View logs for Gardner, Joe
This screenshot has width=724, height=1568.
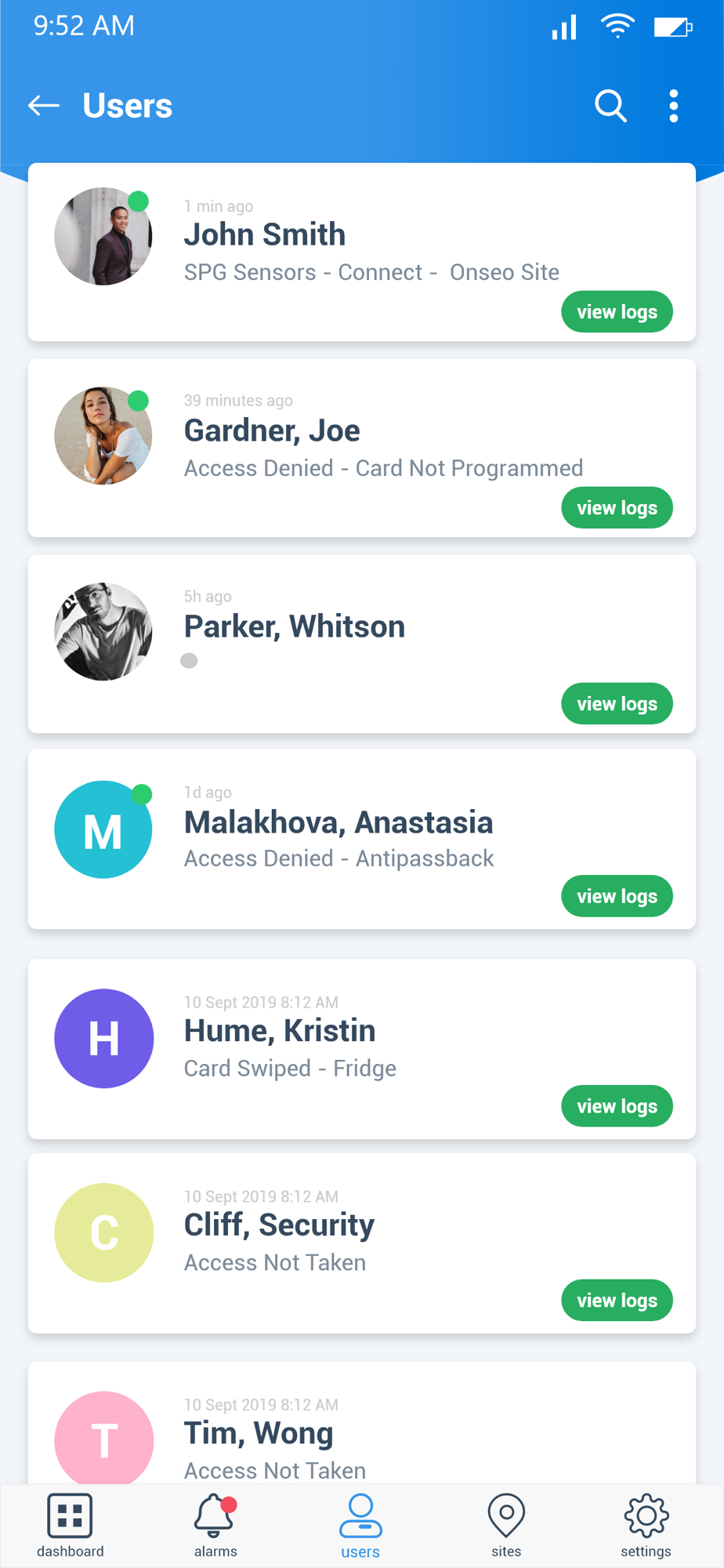tap(617, 508)
